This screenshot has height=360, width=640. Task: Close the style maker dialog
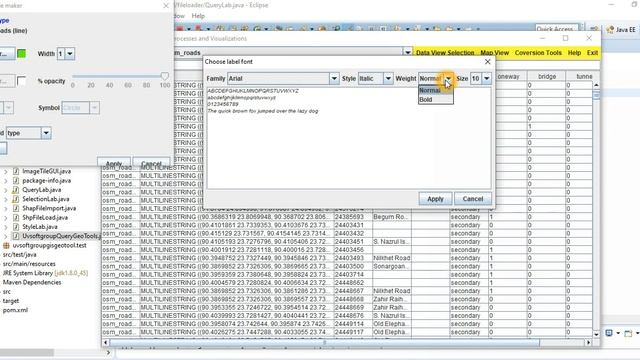click(x=166, y=6)
